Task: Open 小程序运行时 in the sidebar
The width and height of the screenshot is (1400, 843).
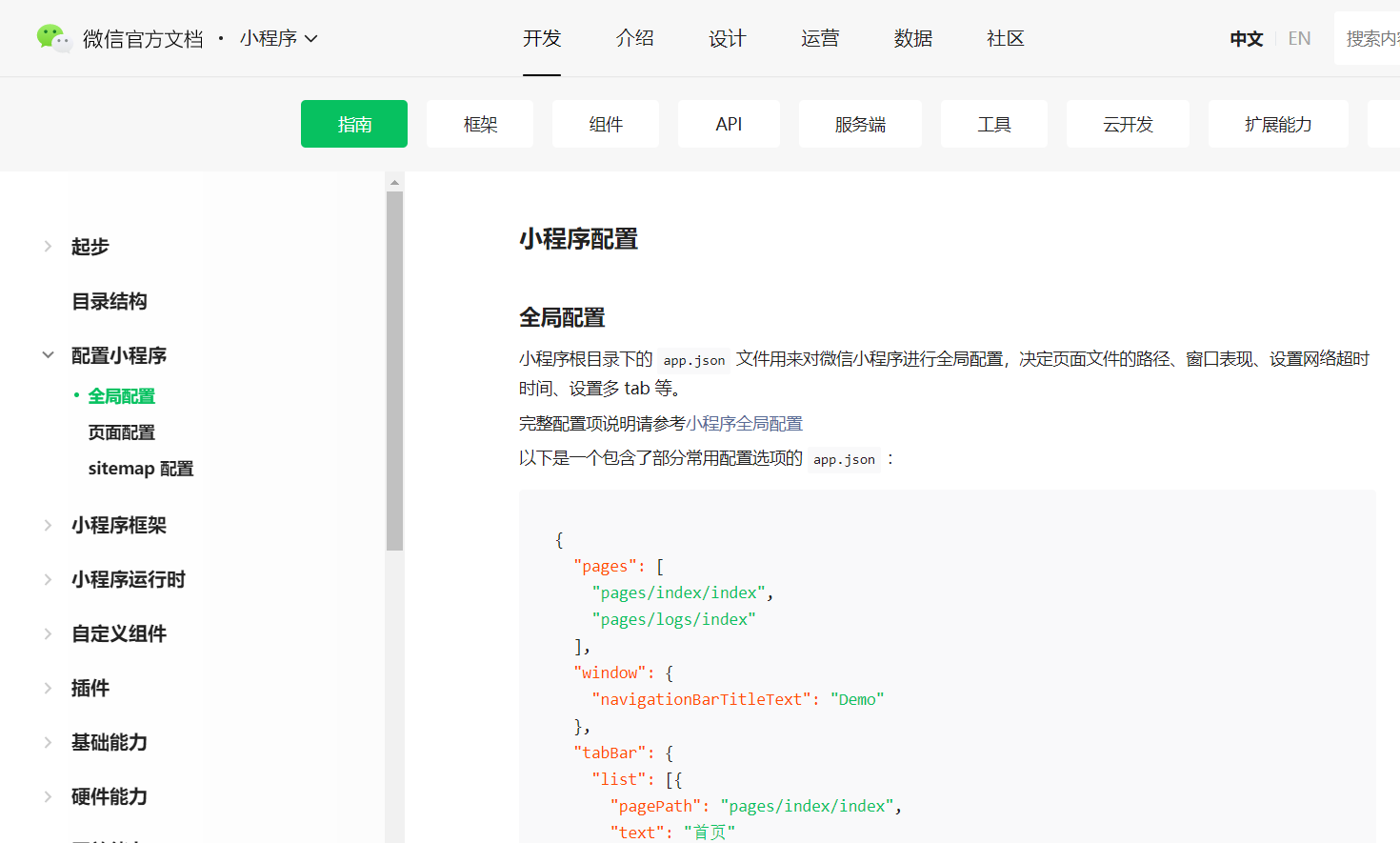Action: coord(129,579)
